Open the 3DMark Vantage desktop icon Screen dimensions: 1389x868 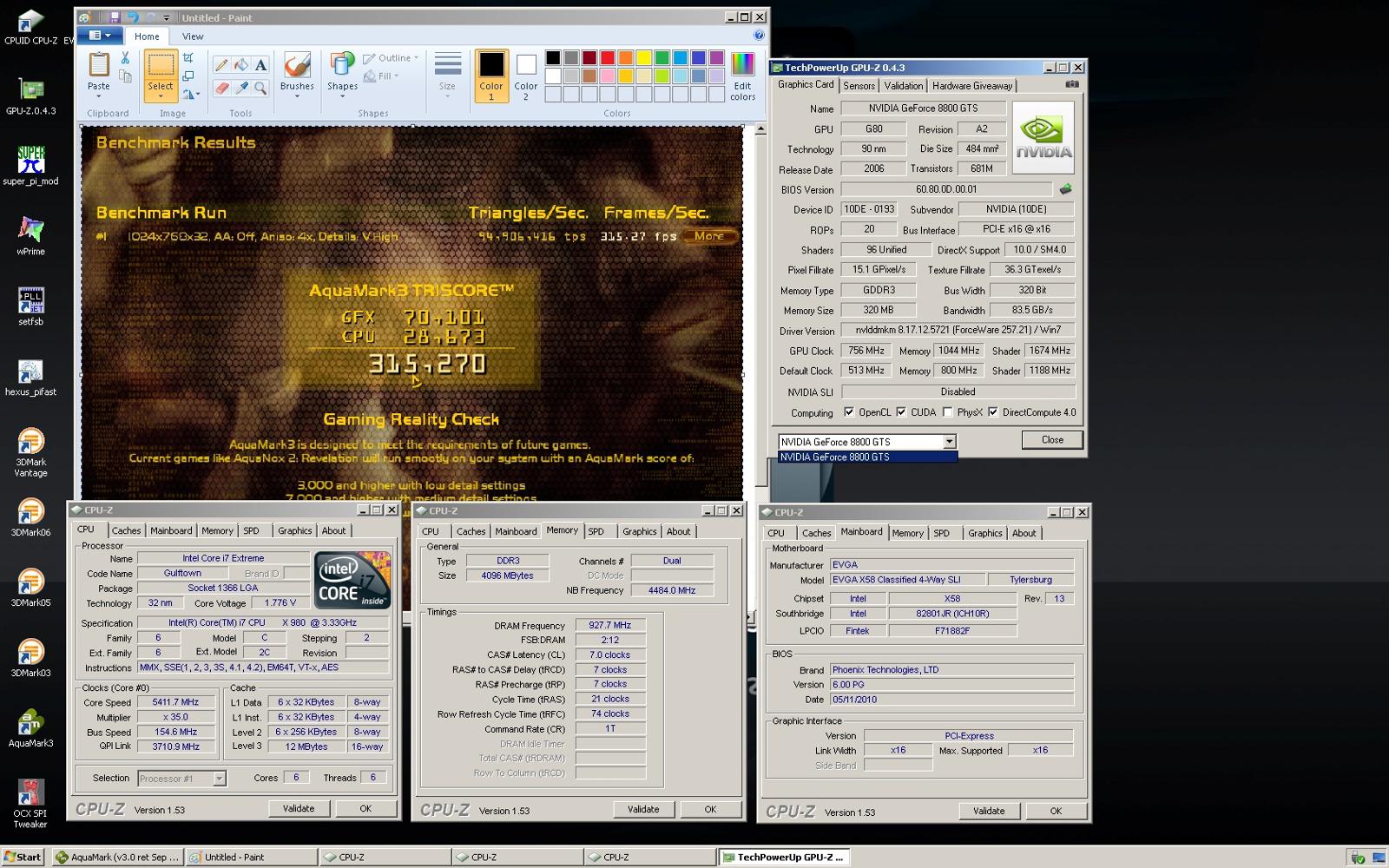coord(30,452)
